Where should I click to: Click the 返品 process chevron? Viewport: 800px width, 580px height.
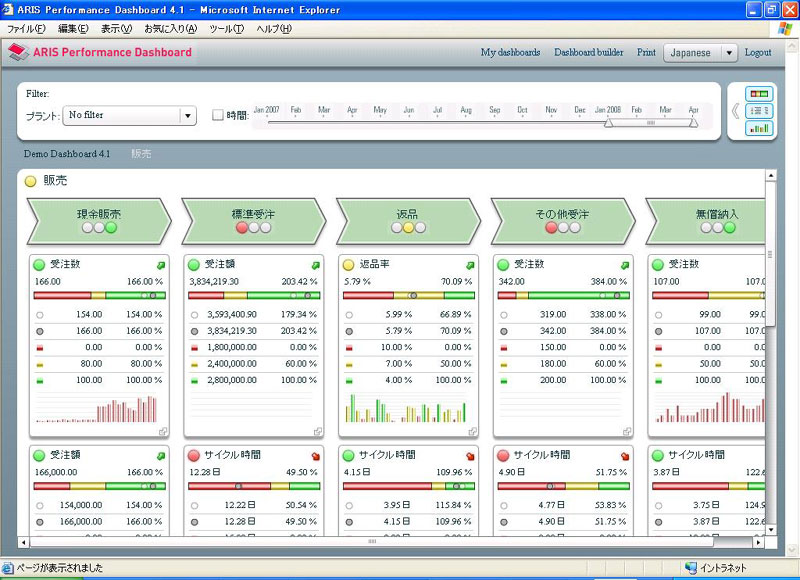click(408, 221)
